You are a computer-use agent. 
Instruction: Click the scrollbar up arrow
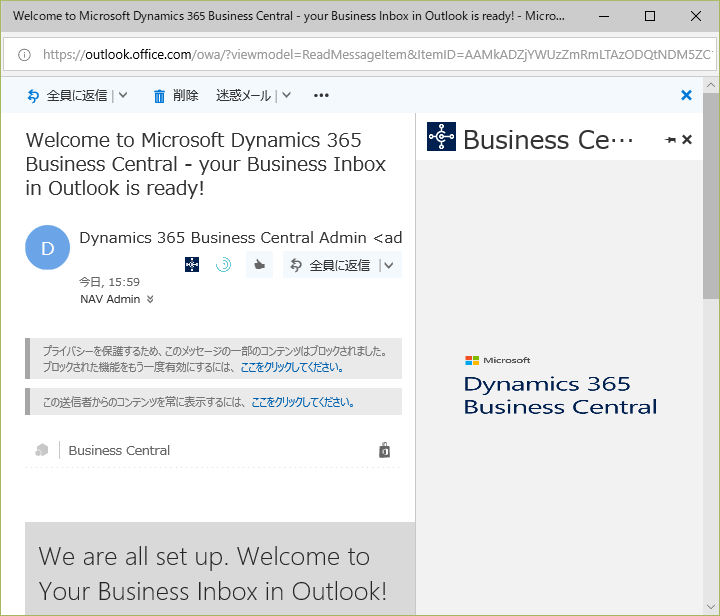[x=711, y=85]
